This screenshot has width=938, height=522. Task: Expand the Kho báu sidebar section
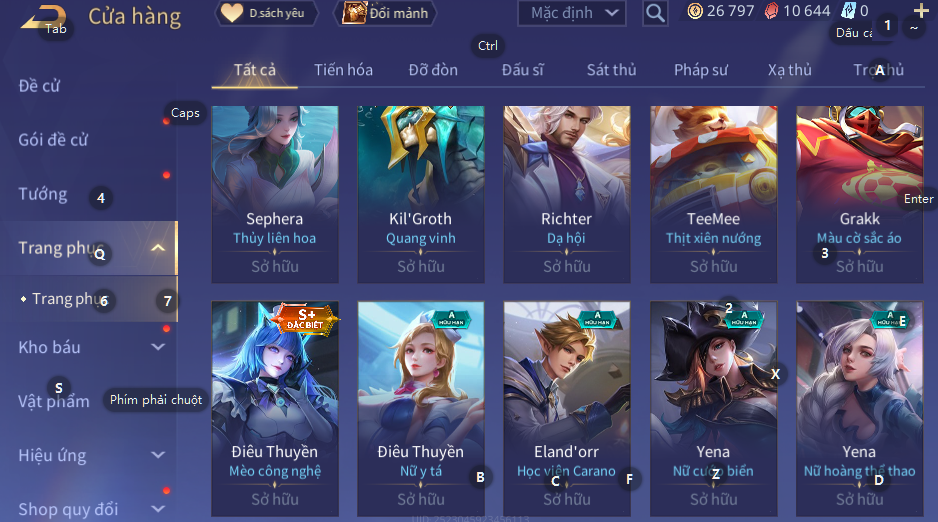tap(158, 347)
